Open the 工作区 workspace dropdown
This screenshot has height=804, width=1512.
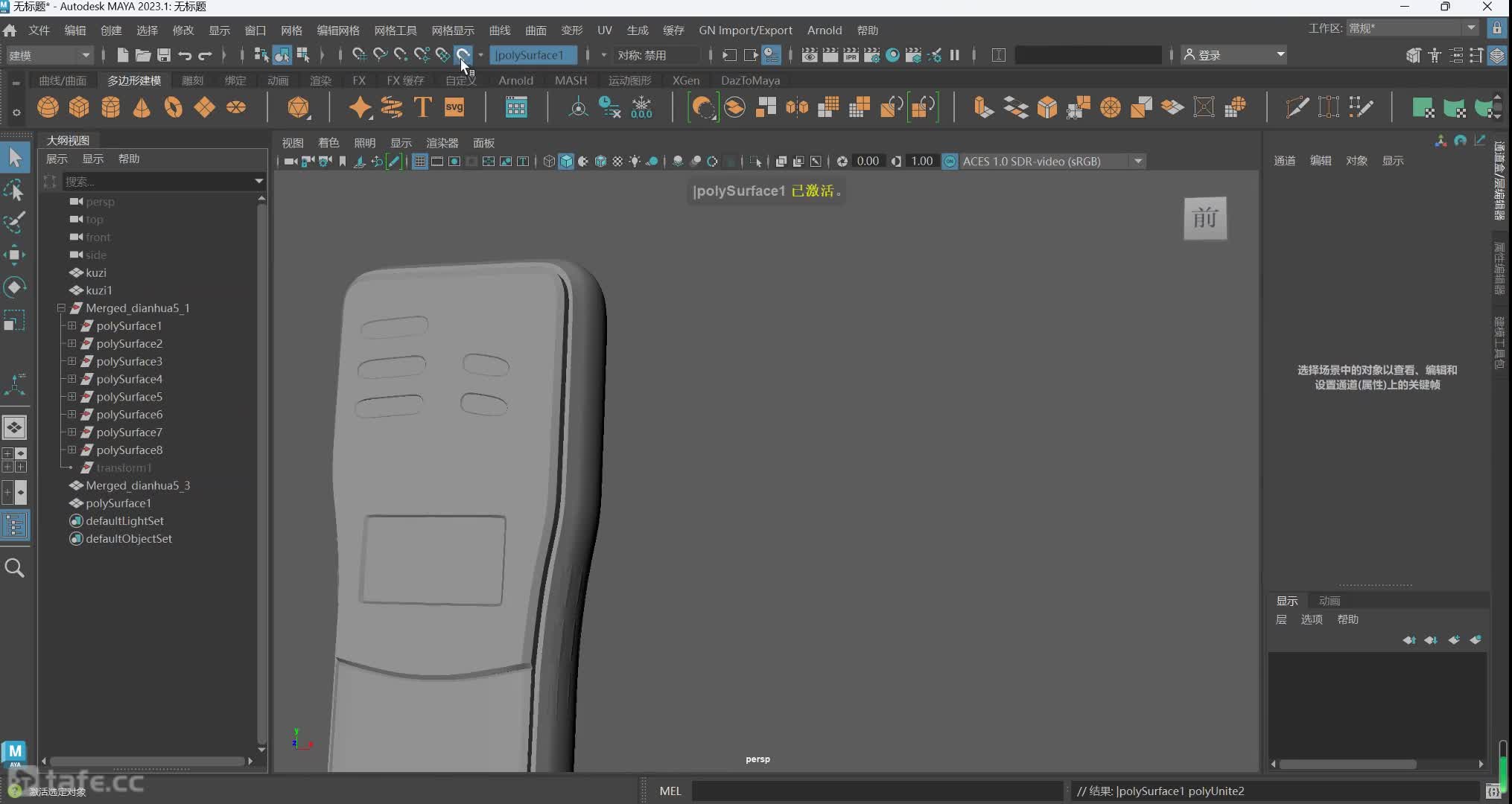pos(1412,28)
